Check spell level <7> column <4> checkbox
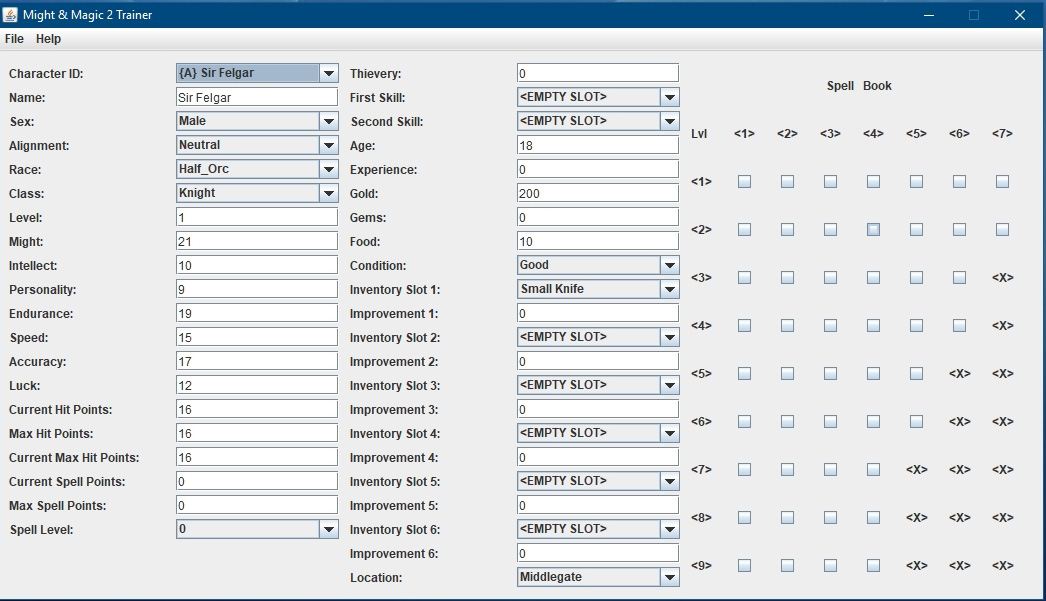 tap(873, 470)
